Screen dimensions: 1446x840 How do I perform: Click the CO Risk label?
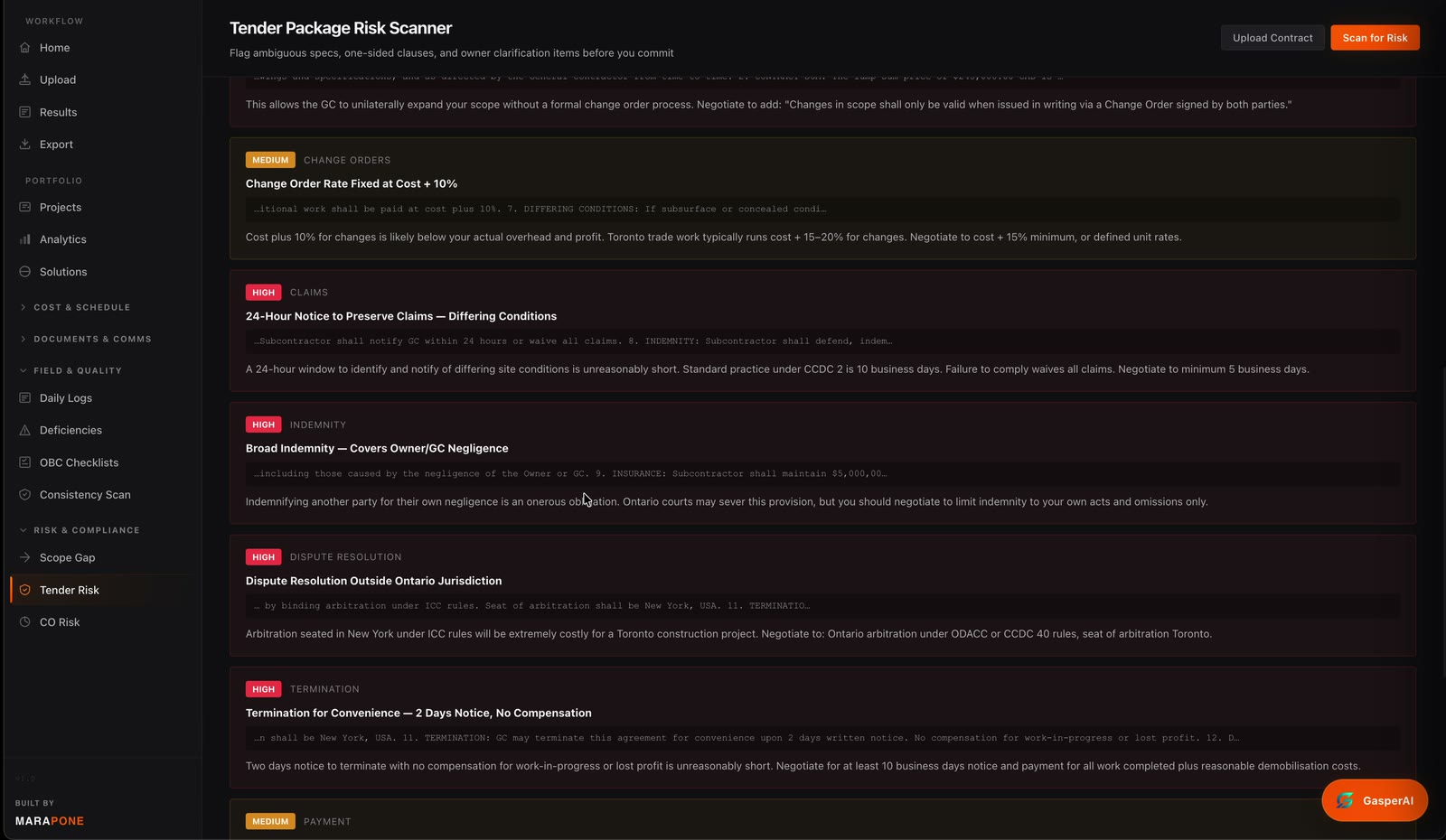coord(60,622)
